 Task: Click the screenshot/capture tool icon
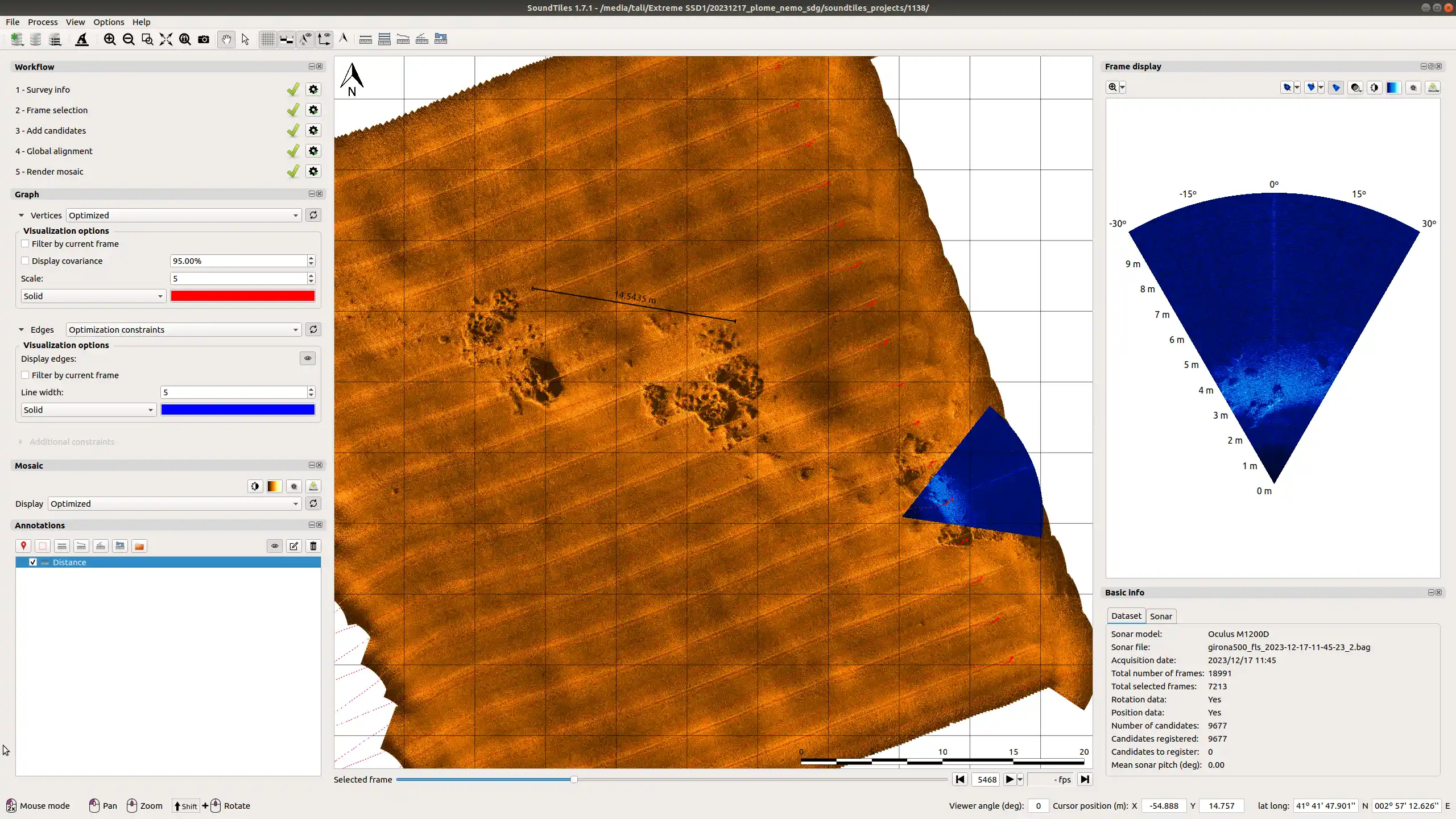pos(204,39)
